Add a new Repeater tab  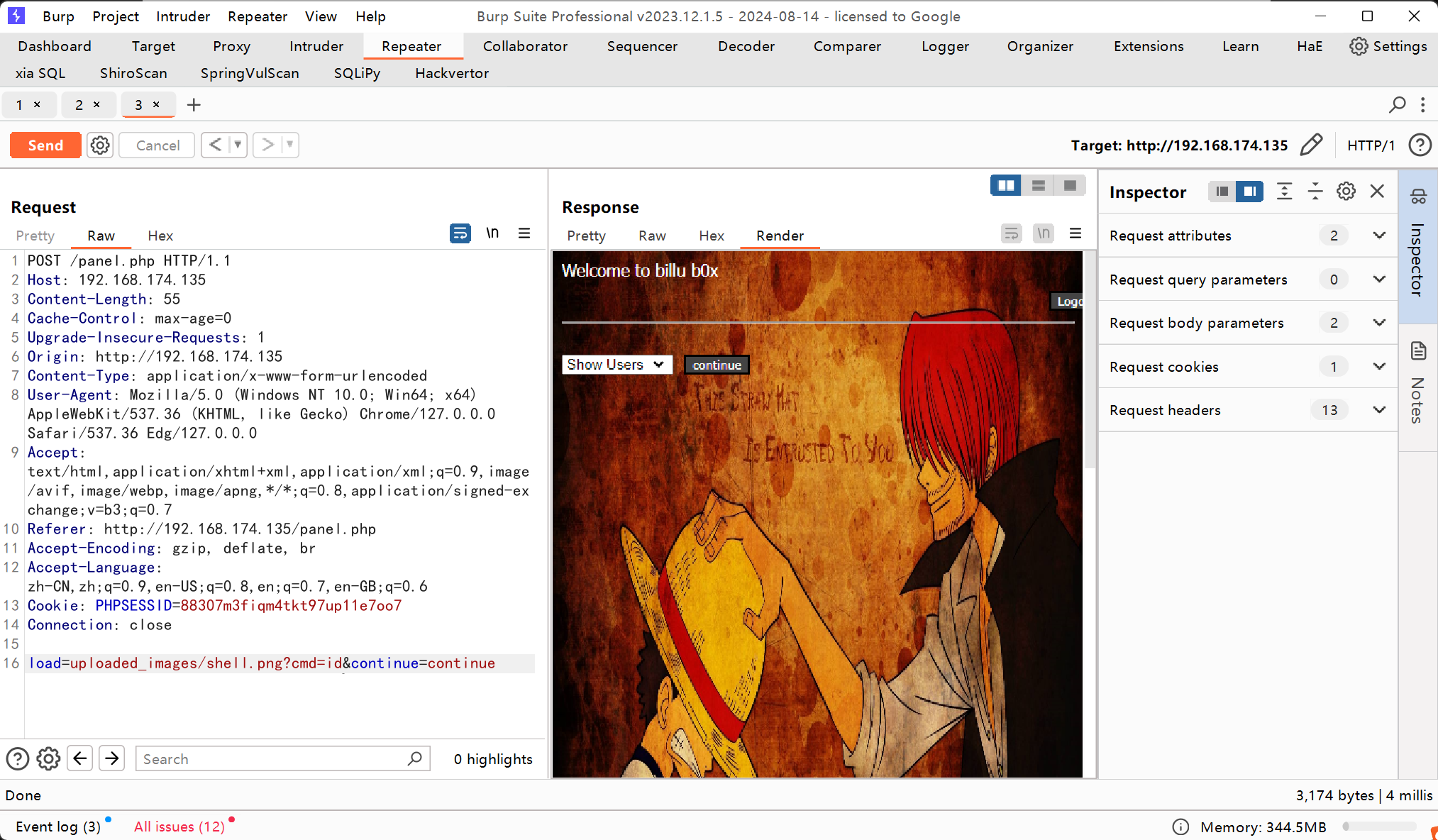coord(194,105)
